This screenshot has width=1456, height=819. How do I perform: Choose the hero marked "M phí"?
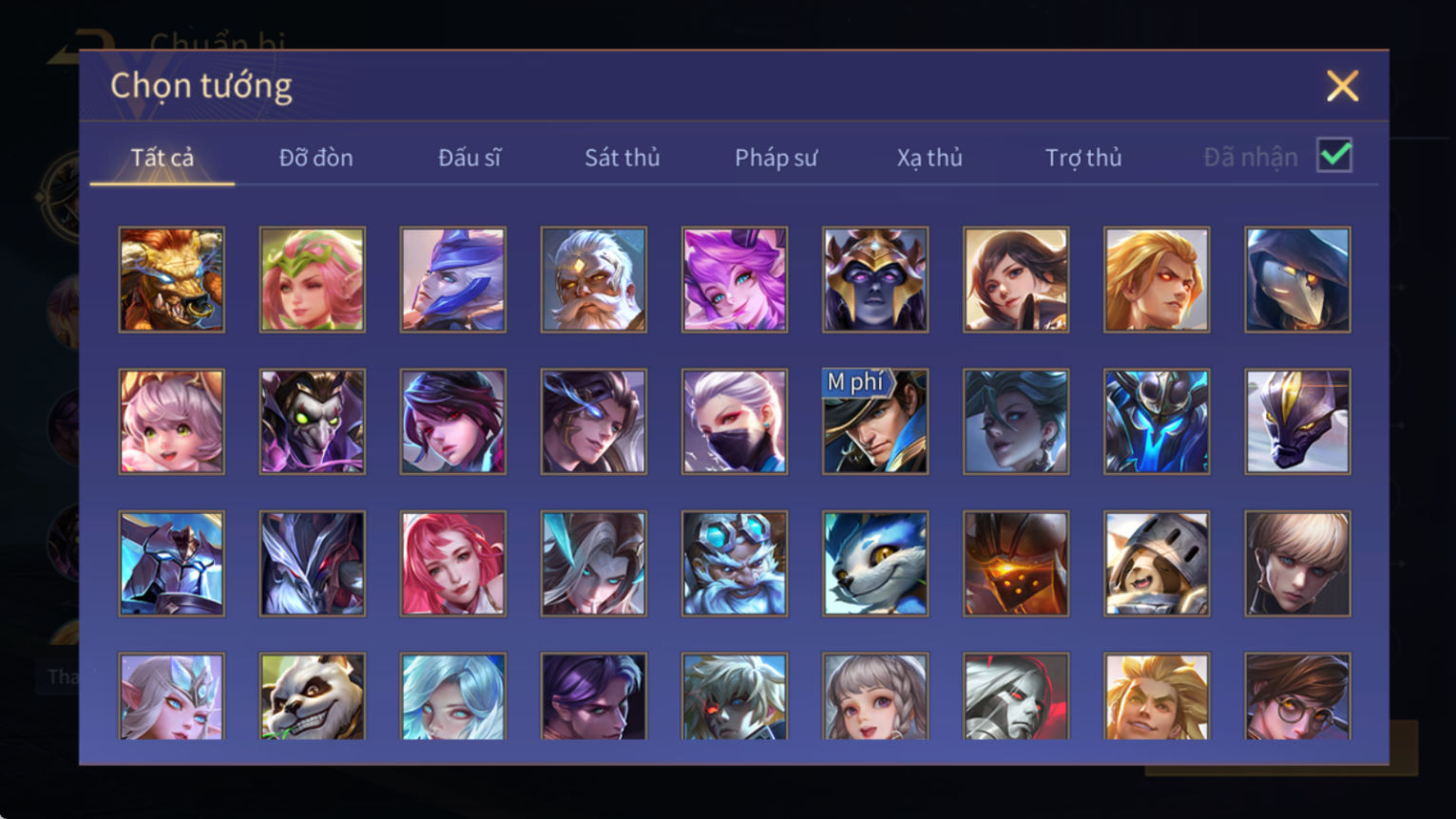pyautogui.click(x=874, y=421)
